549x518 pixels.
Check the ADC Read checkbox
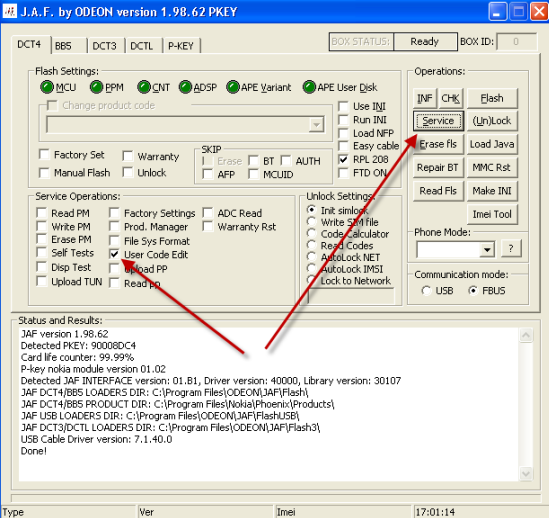pyautogui.click(x=208, y=213)
